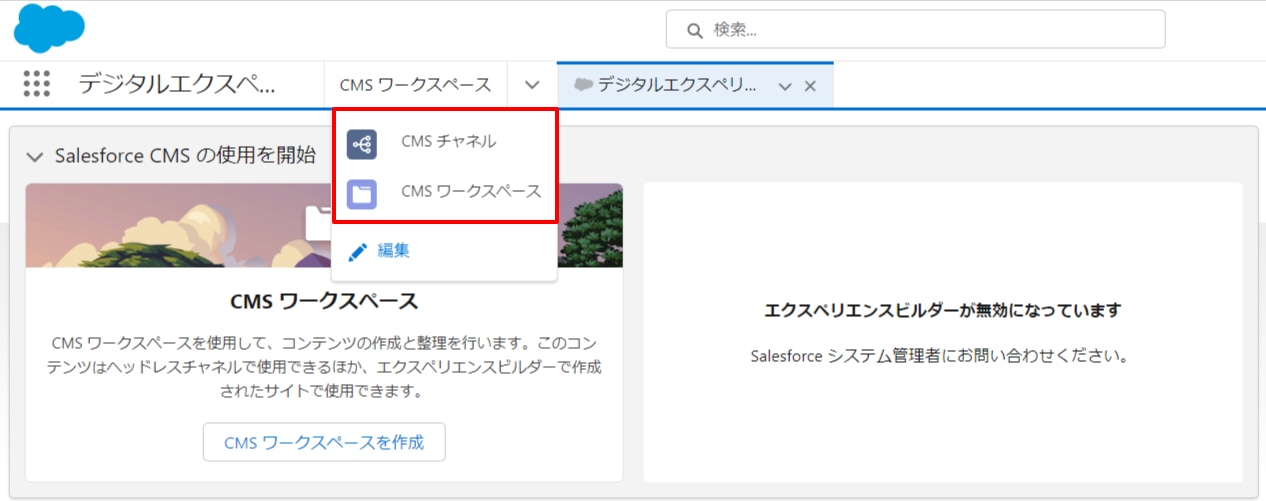Open the App Launcher grid icon
1266x501 pixels.
[x=36, y=84]
